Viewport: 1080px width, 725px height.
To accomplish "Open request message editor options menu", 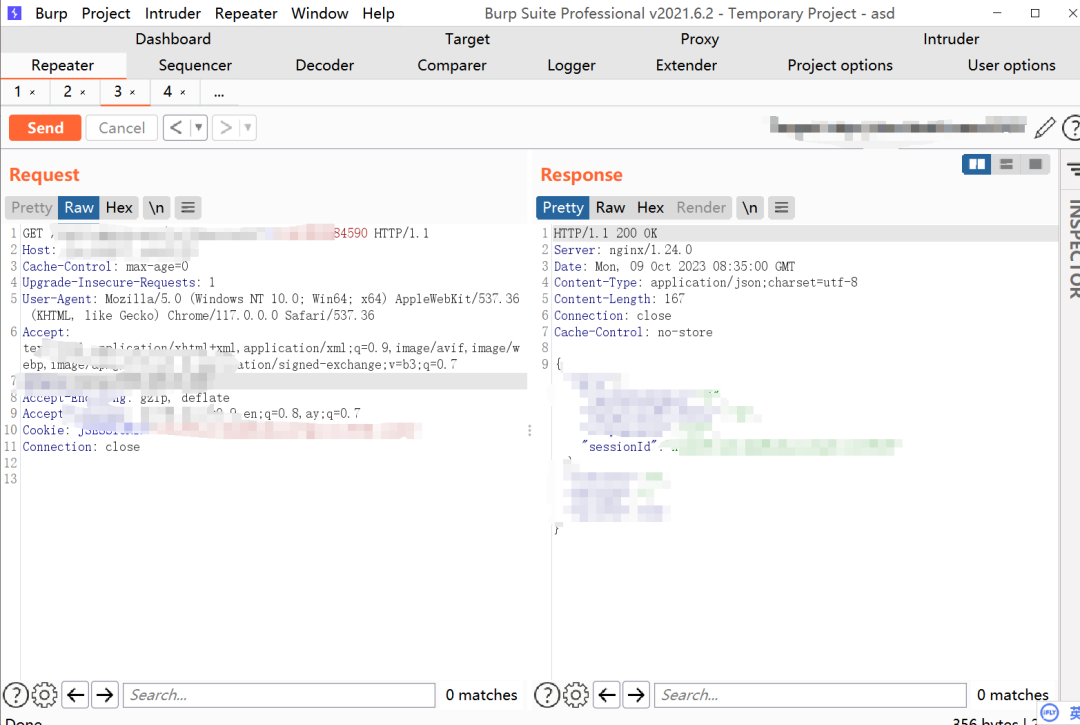I will click(x=188, y=208).
